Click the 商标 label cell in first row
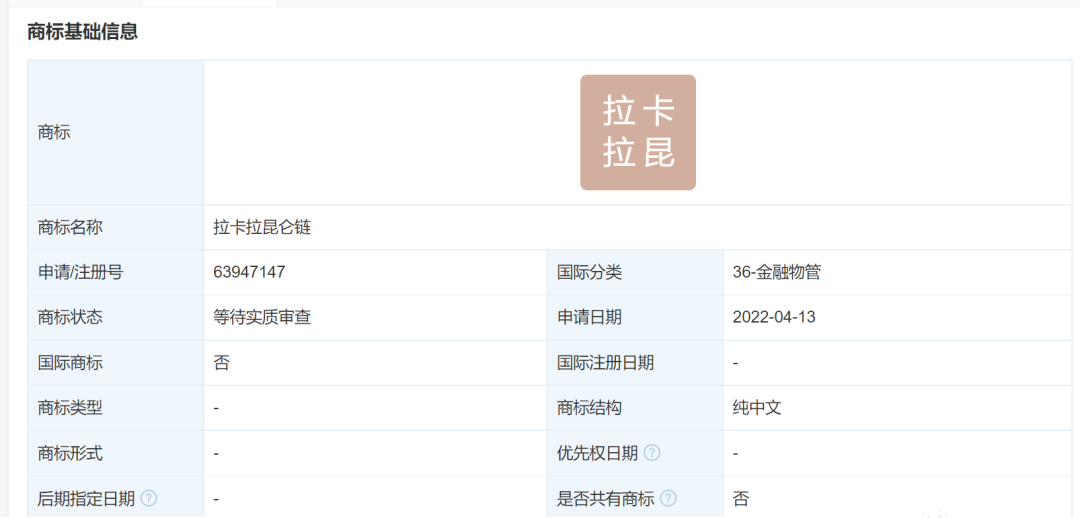Screen dimensions: 1080x518 coord(116,132)
